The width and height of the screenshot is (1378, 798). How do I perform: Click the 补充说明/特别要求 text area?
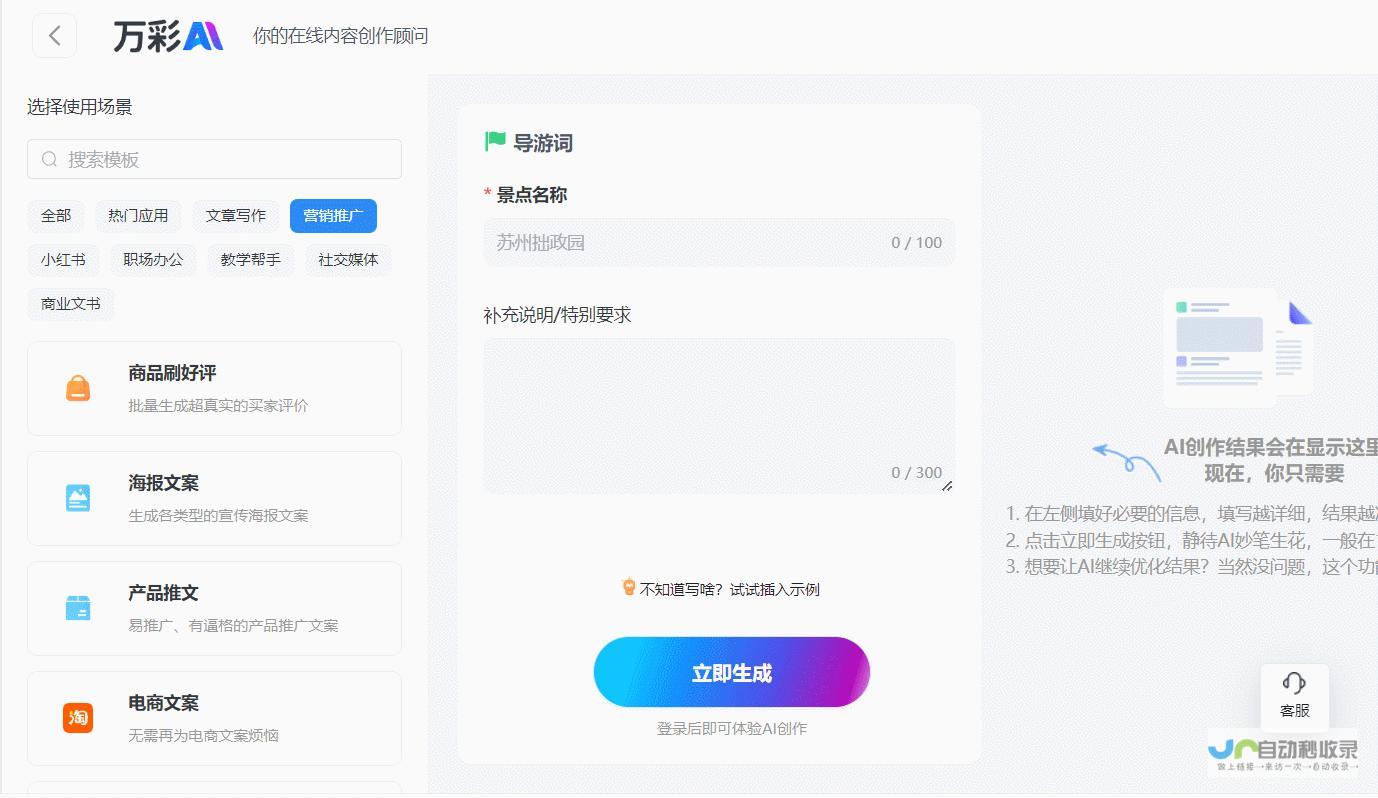(719, 416)
